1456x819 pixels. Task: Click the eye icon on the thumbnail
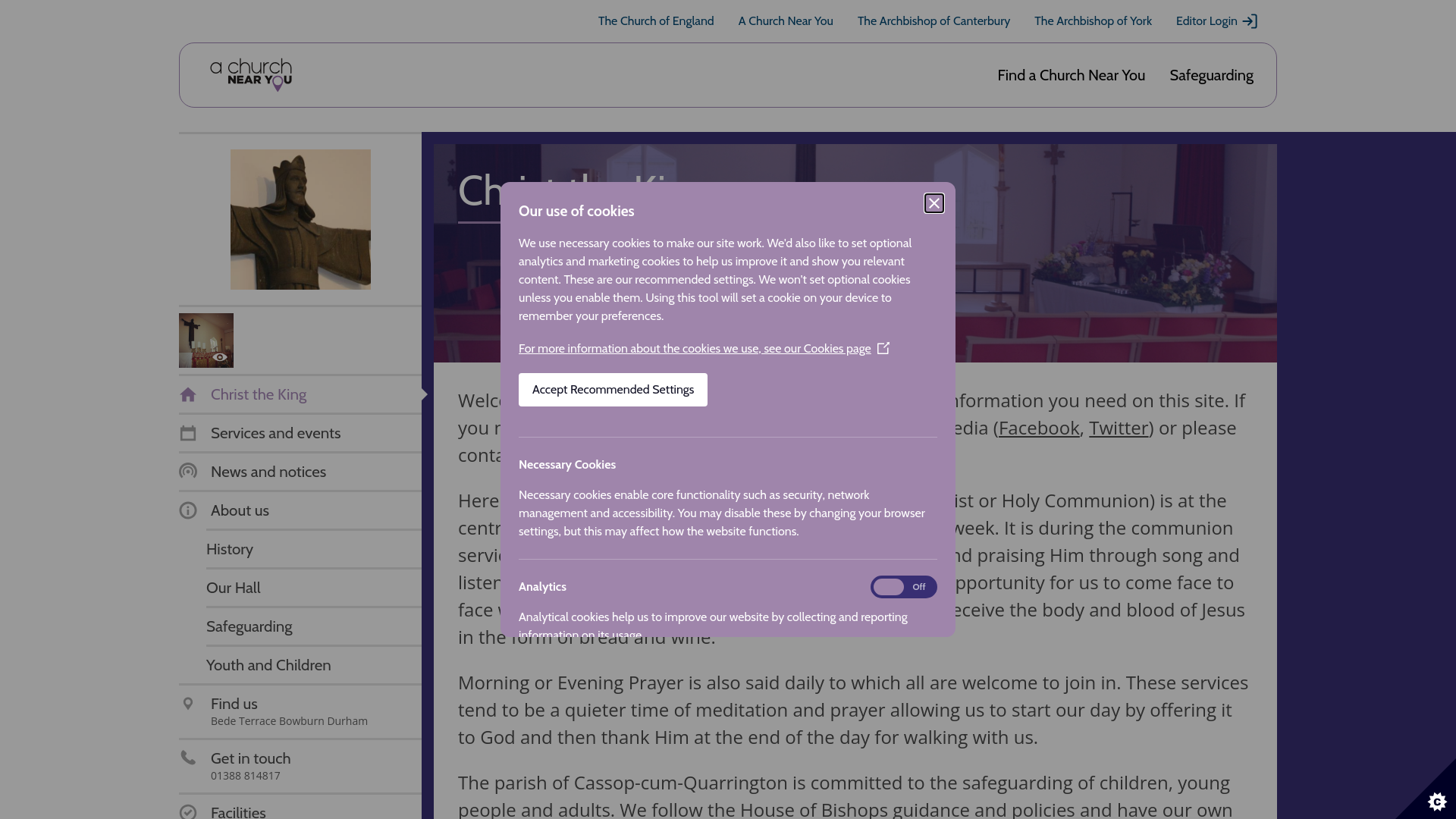[x=220, y=357]
